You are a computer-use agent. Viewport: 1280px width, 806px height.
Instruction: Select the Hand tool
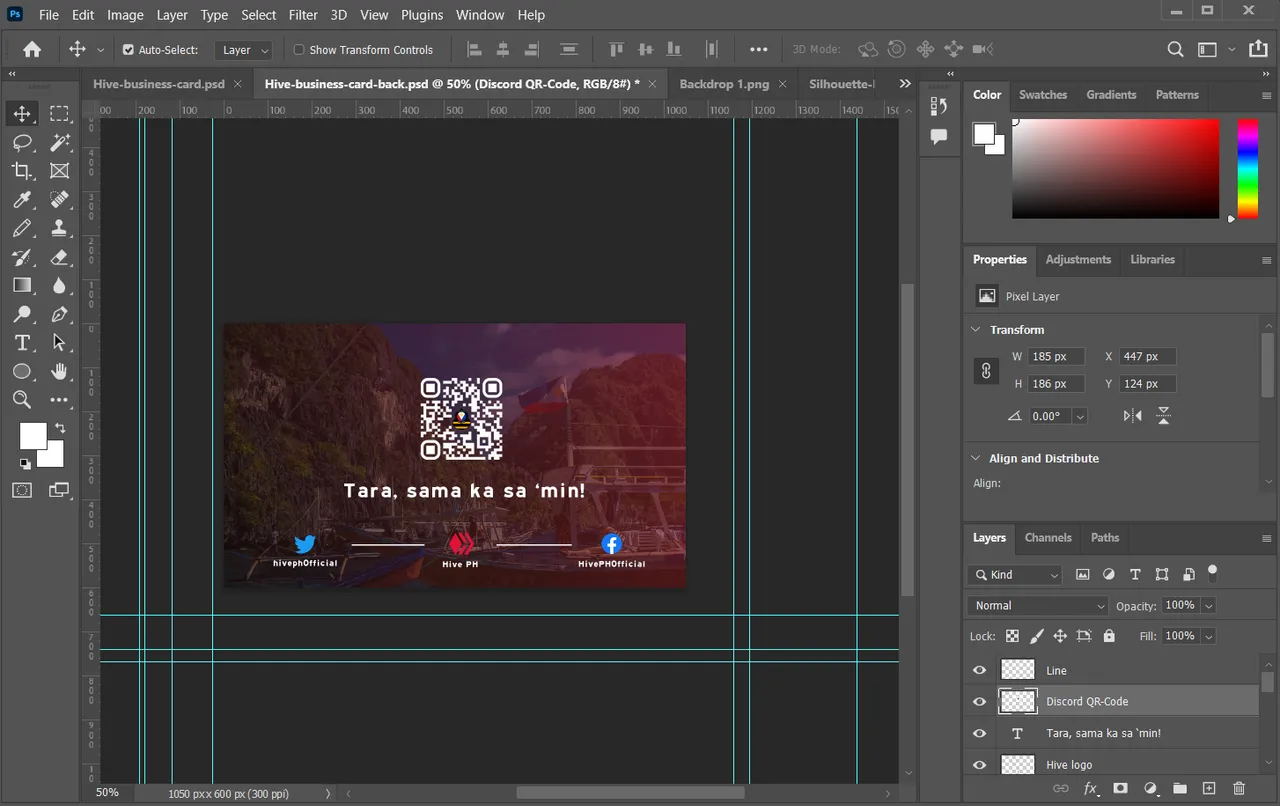click(60, 371)
